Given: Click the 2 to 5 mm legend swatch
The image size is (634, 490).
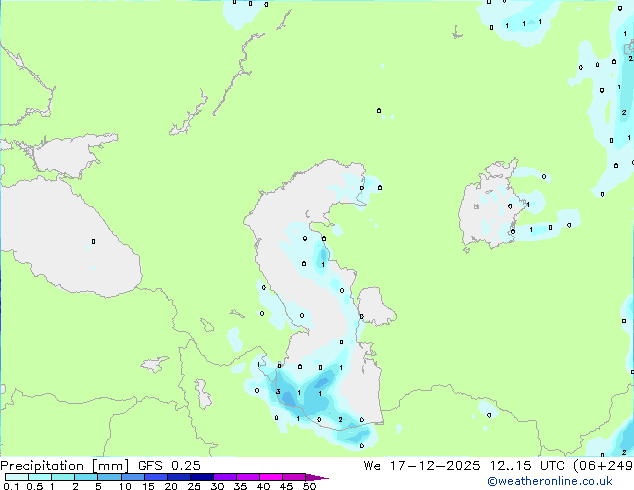Looking at the screenshot, I should tap(86, 477).
